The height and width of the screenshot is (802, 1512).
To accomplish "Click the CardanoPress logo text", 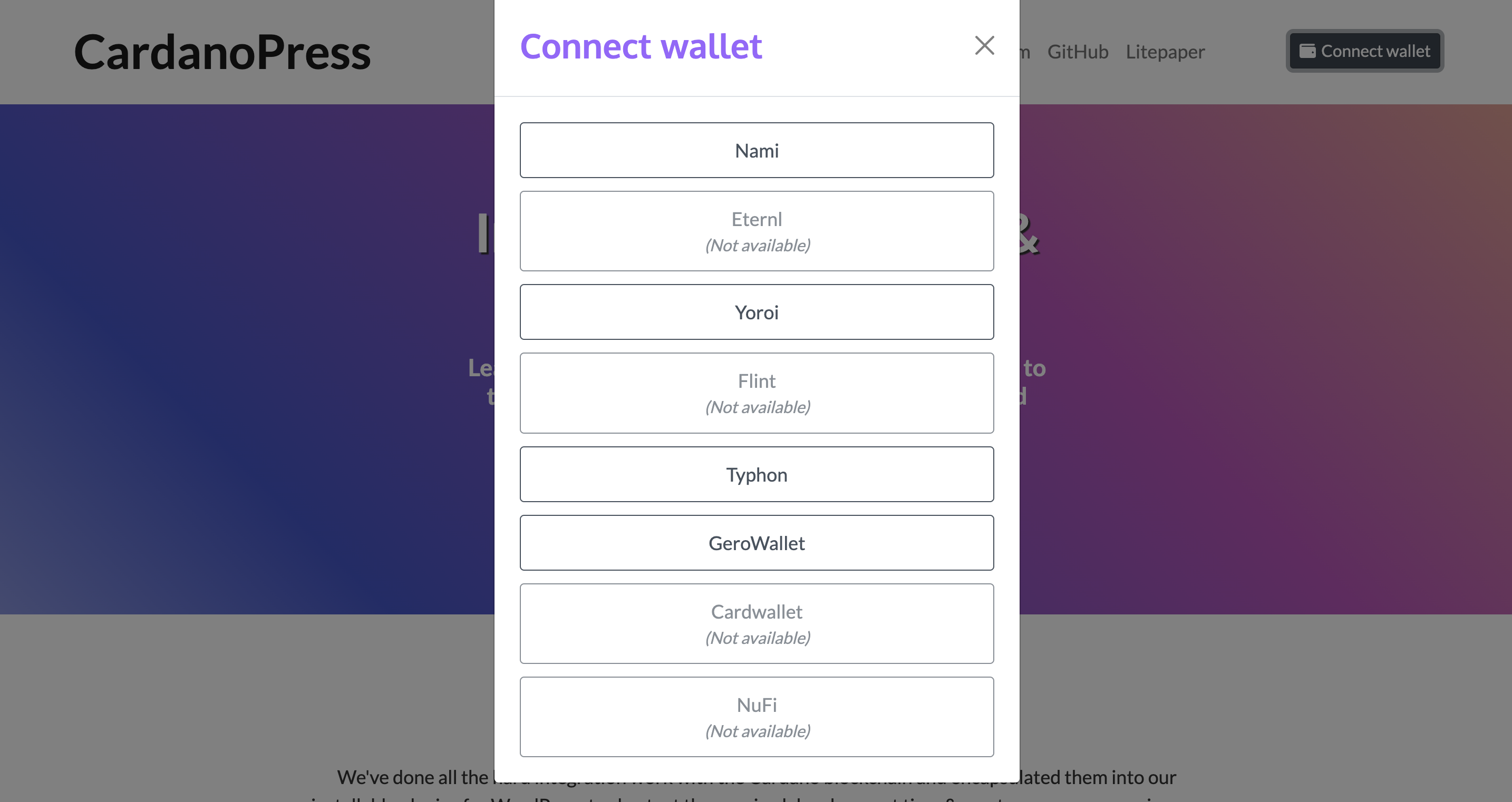I will click(x=221, y=51).
